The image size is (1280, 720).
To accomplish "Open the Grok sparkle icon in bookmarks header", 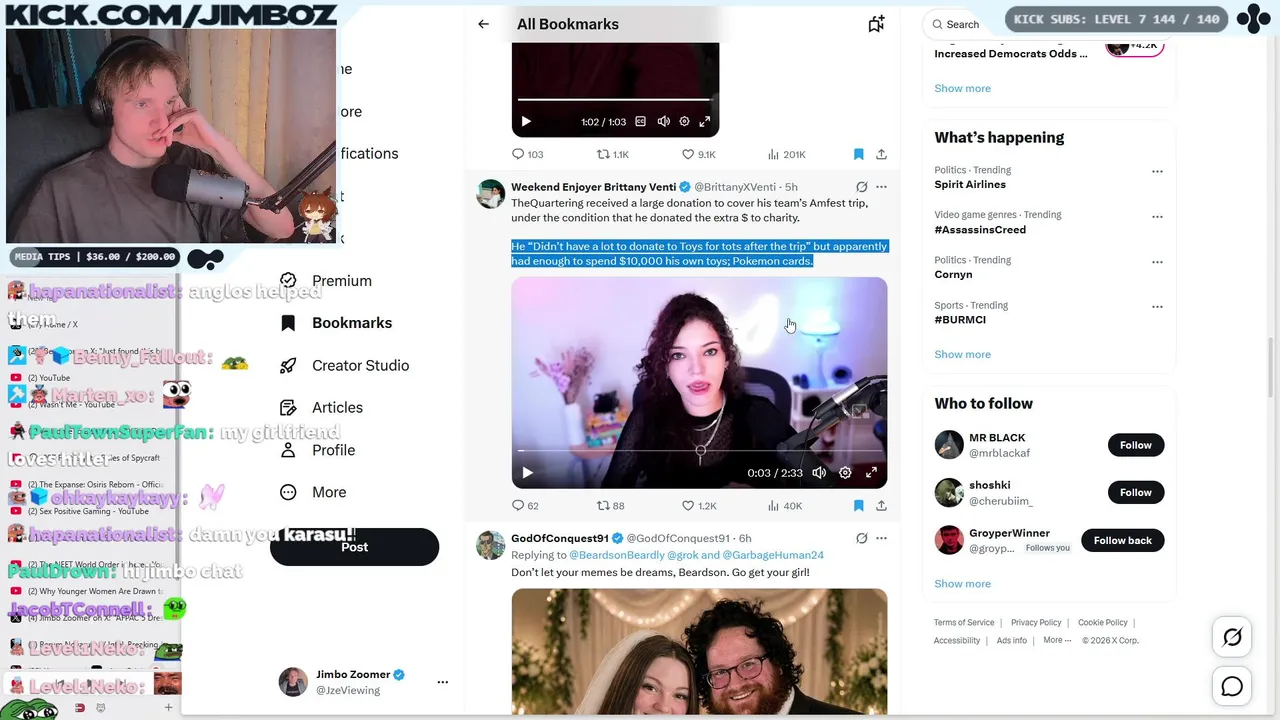I will (x=876, y=24).
